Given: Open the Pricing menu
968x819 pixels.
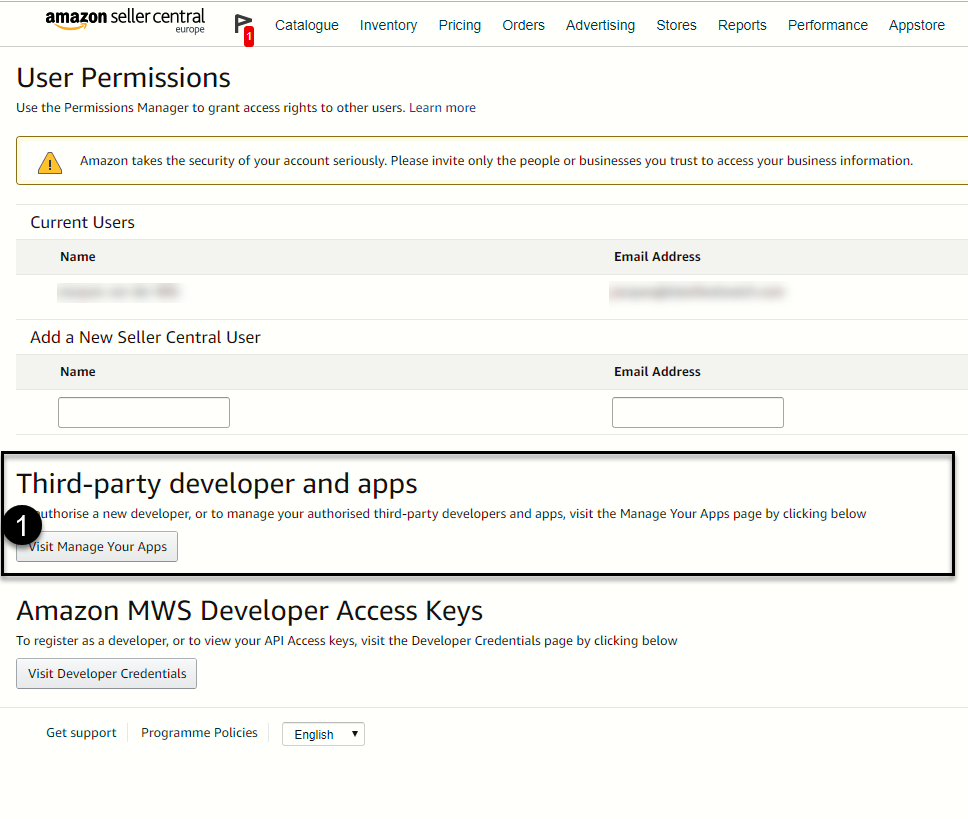Looking at the screenshot, I should pos(460,25).
